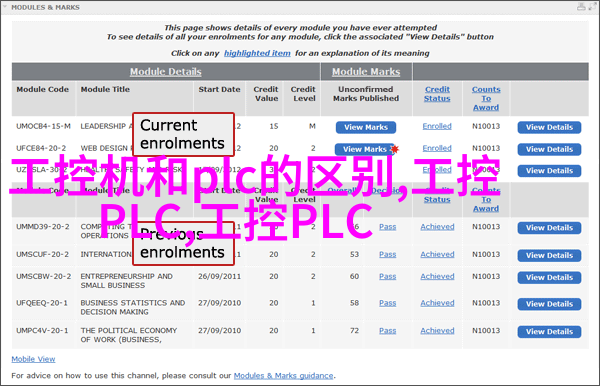
Task: Select module code UFCE84-20-2
Action: 41,148
